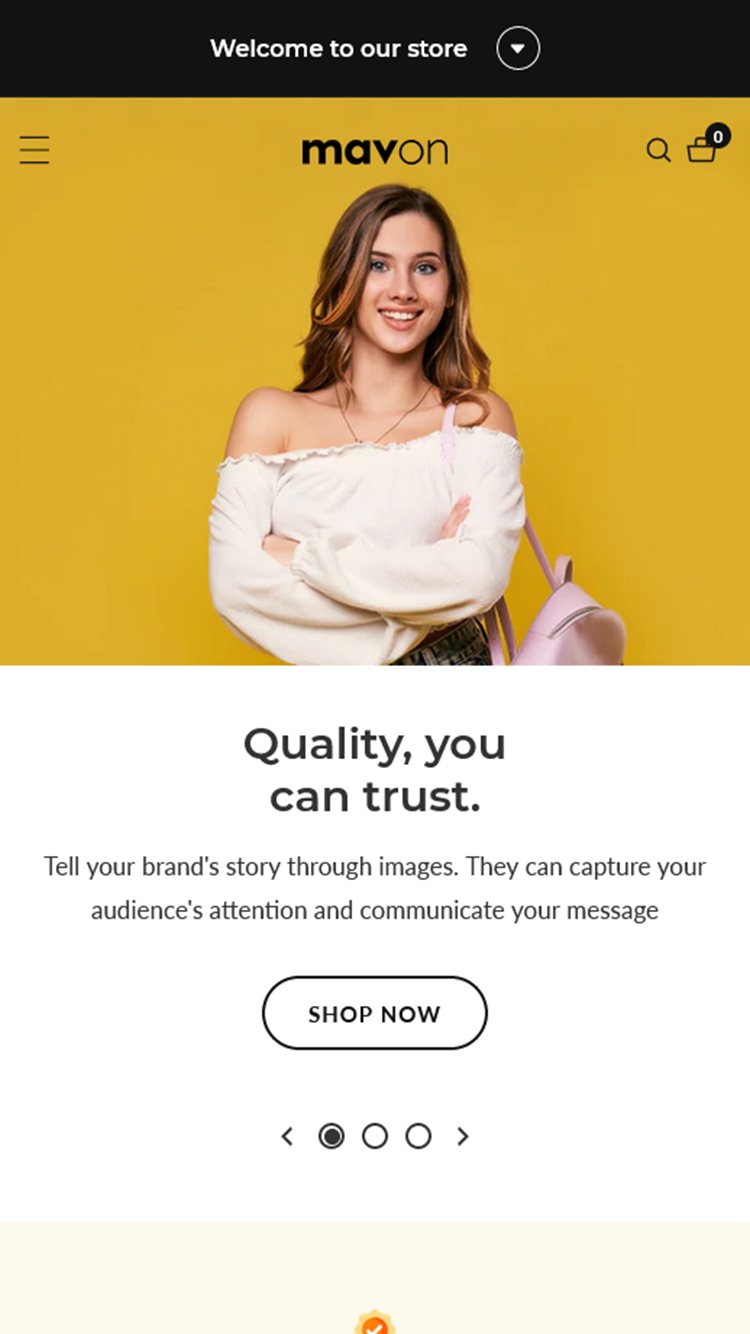Select the third slide indicator dot
This screenshot has width=750, height=1334.
(x=418, y=1136)
